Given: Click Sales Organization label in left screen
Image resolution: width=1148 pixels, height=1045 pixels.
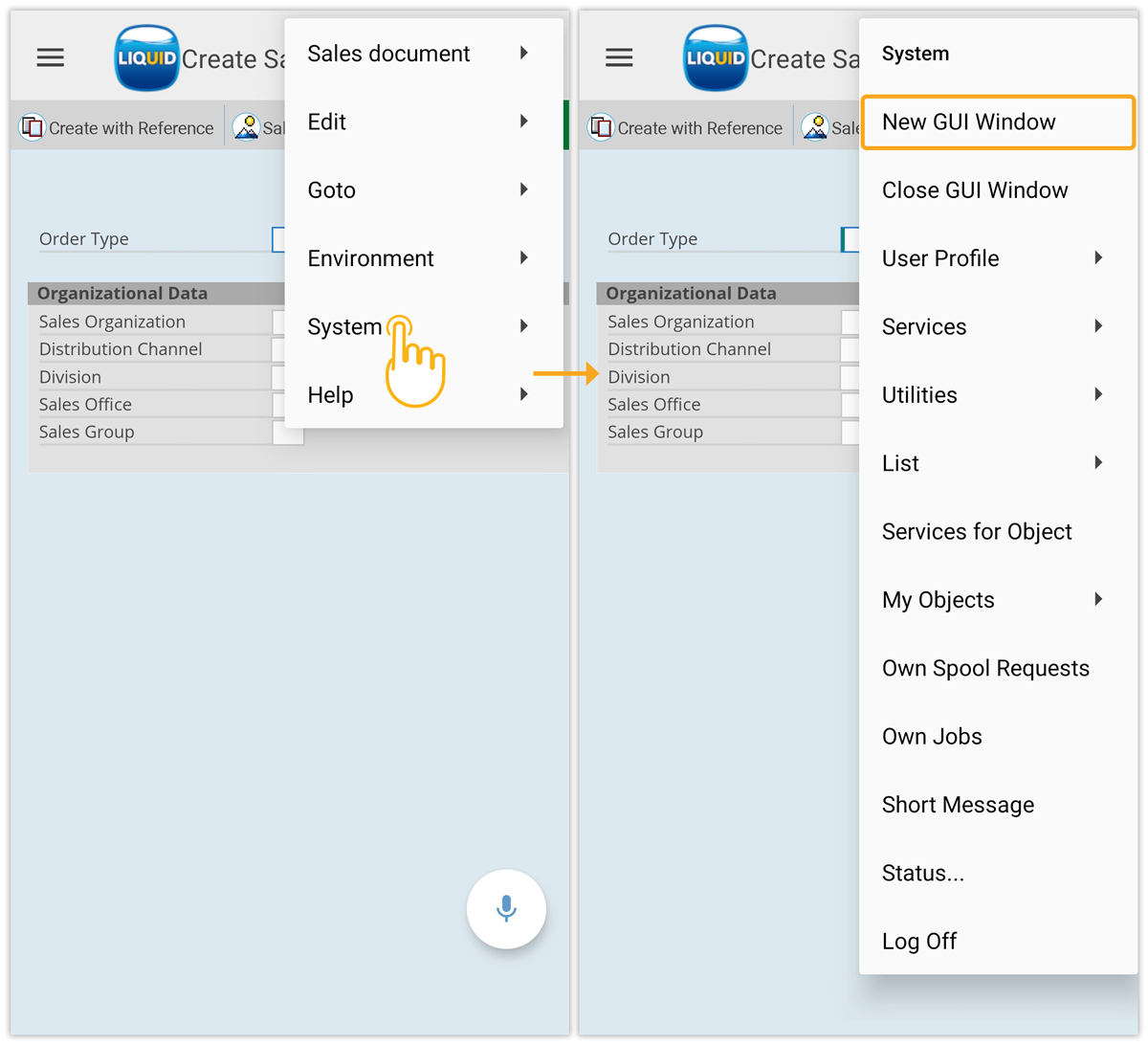Looking at the screenshot, I should click(112, 322).
